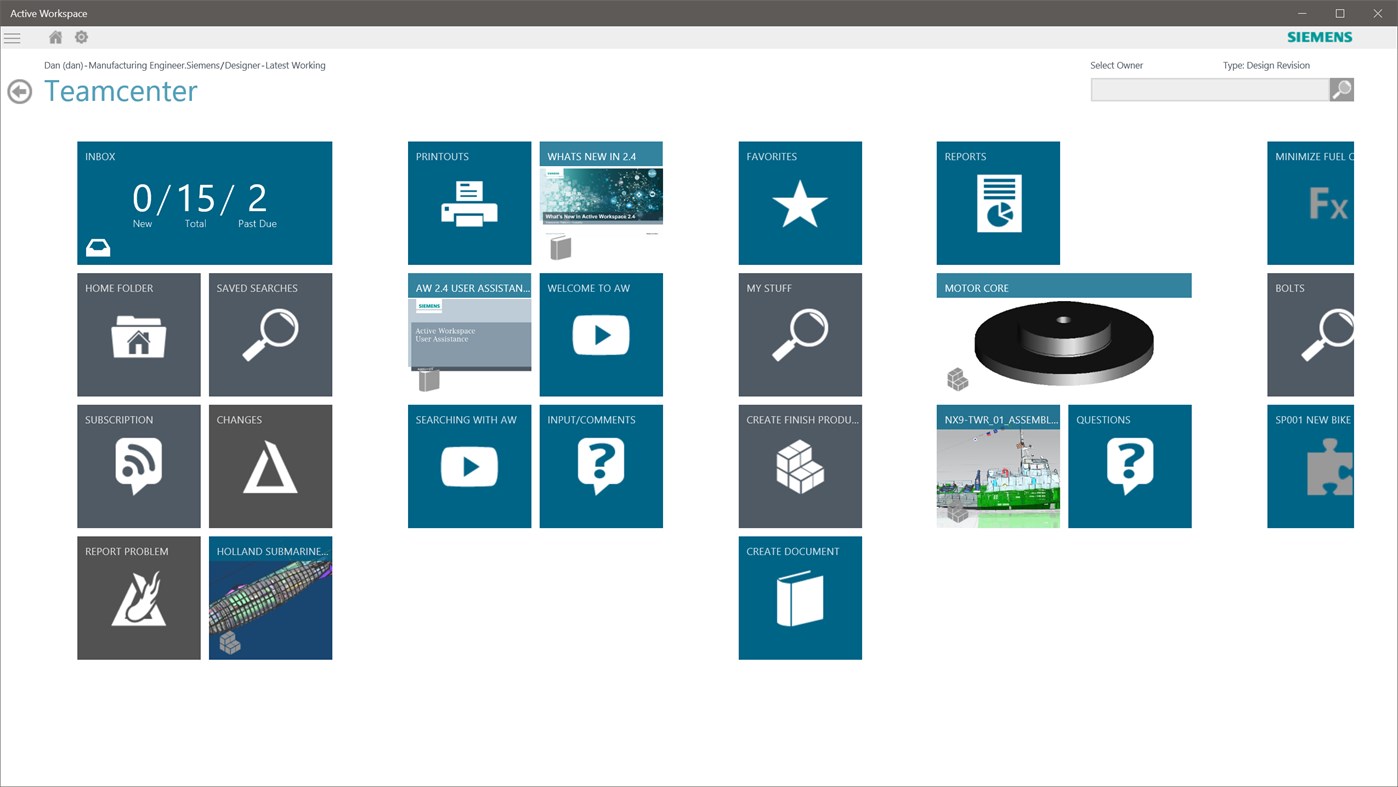Viewport: 1398px width, 787px height.
Task: Open the navigation hamburger menu
Action: coord(12,37)
